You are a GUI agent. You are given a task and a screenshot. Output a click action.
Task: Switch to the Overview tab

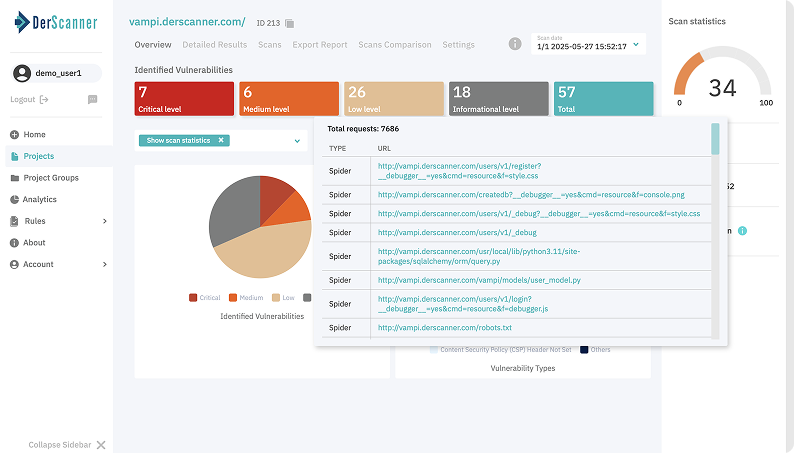pos(153,45)
